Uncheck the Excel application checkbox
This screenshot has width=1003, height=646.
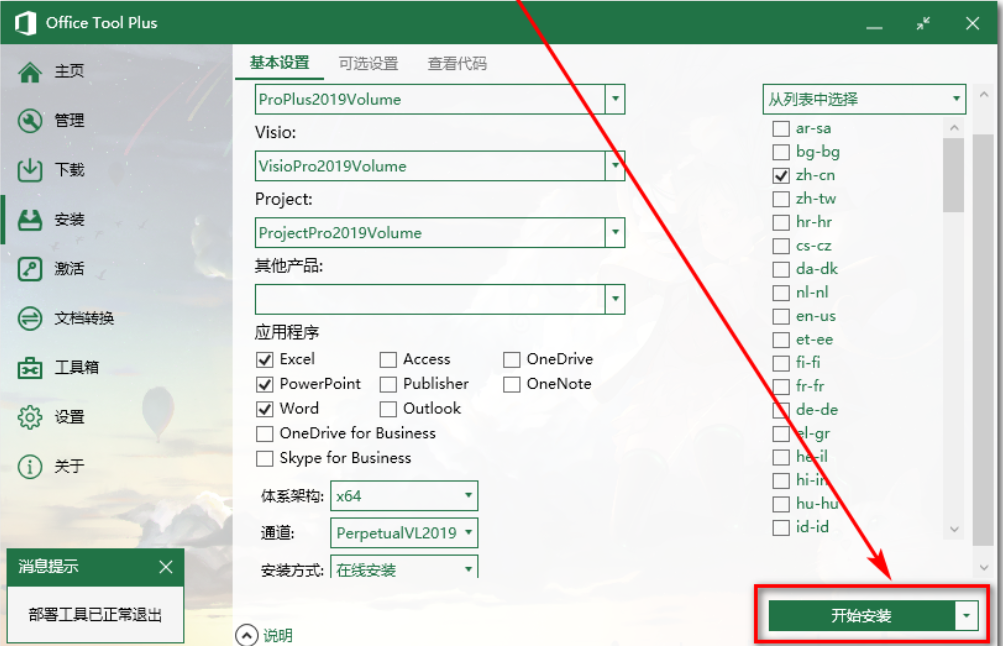pos(264,359)
